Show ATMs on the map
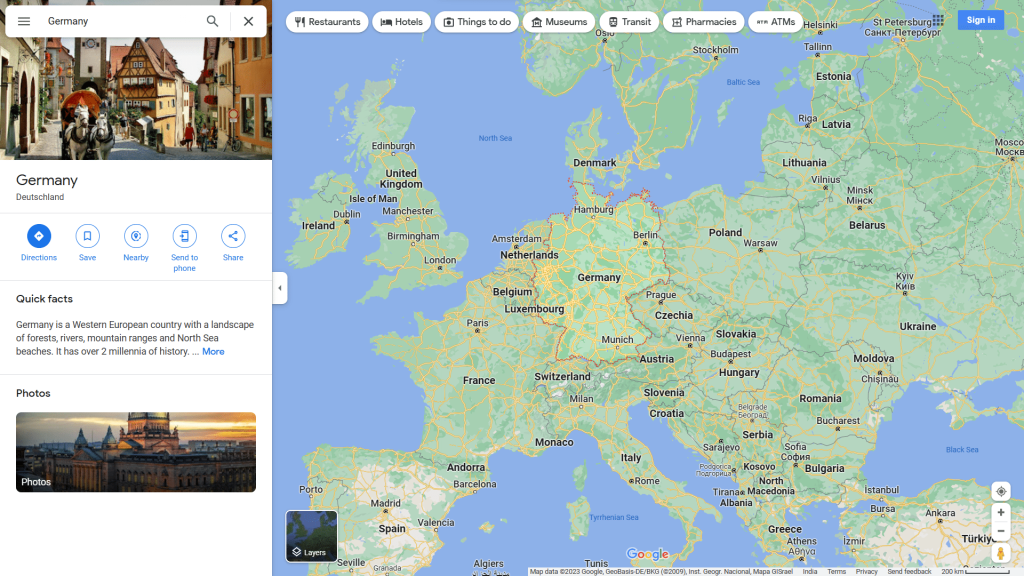Image resolution: width=1024 pixels, height=576 pixels. coord(775,22)
